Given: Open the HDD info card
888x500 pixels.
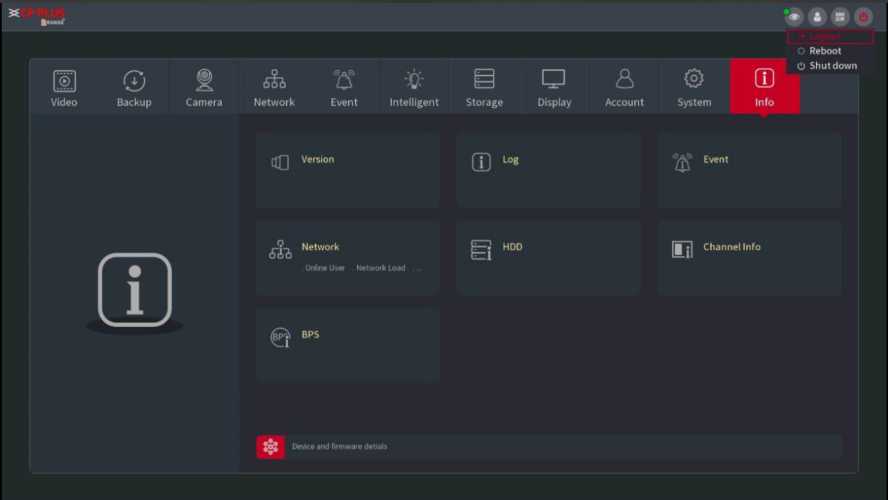Looking at the screenshot, I should (548, 258).
